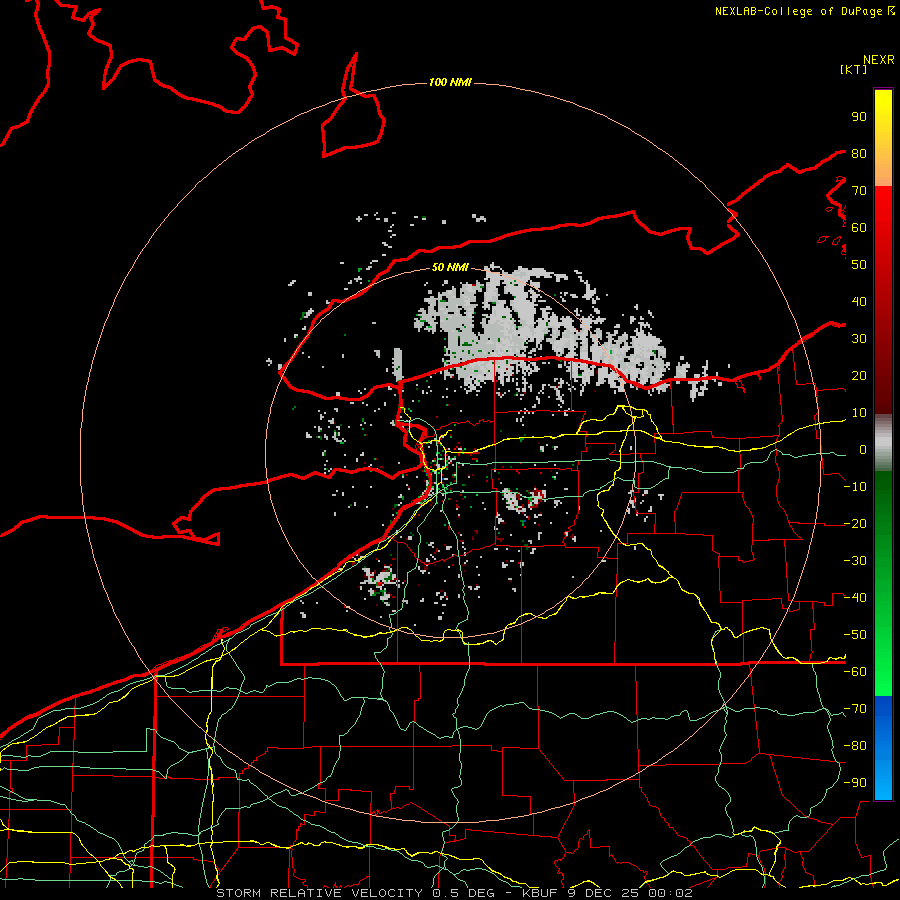This screenshot has height=900, width=900.
Task: Select the 60 value on the velocity scale
Action: coord(859,228)
